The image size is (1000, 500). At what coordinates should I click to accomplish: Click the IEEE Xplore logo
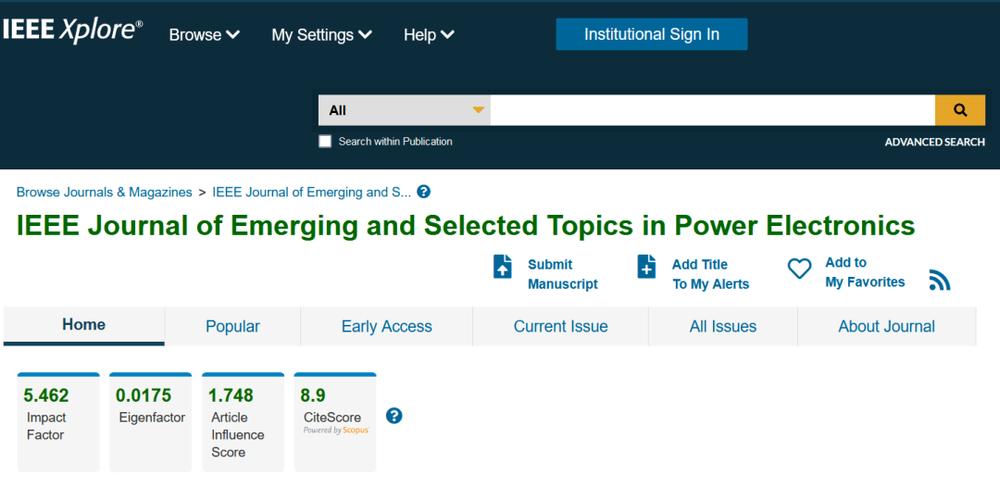[72, 31]
